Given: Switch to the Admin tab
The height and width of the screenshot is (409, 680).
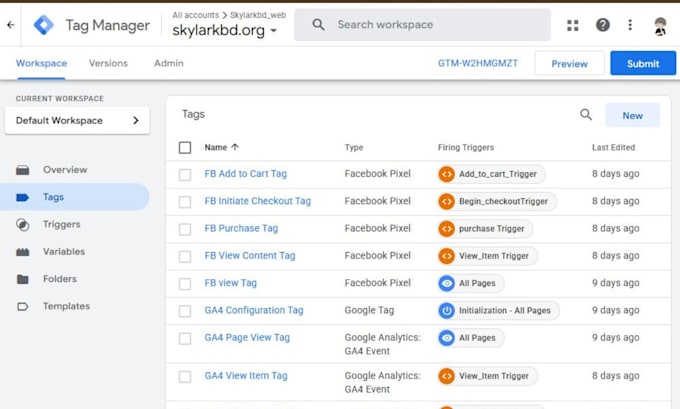Looking at the screenshot, I should point(169,63).
